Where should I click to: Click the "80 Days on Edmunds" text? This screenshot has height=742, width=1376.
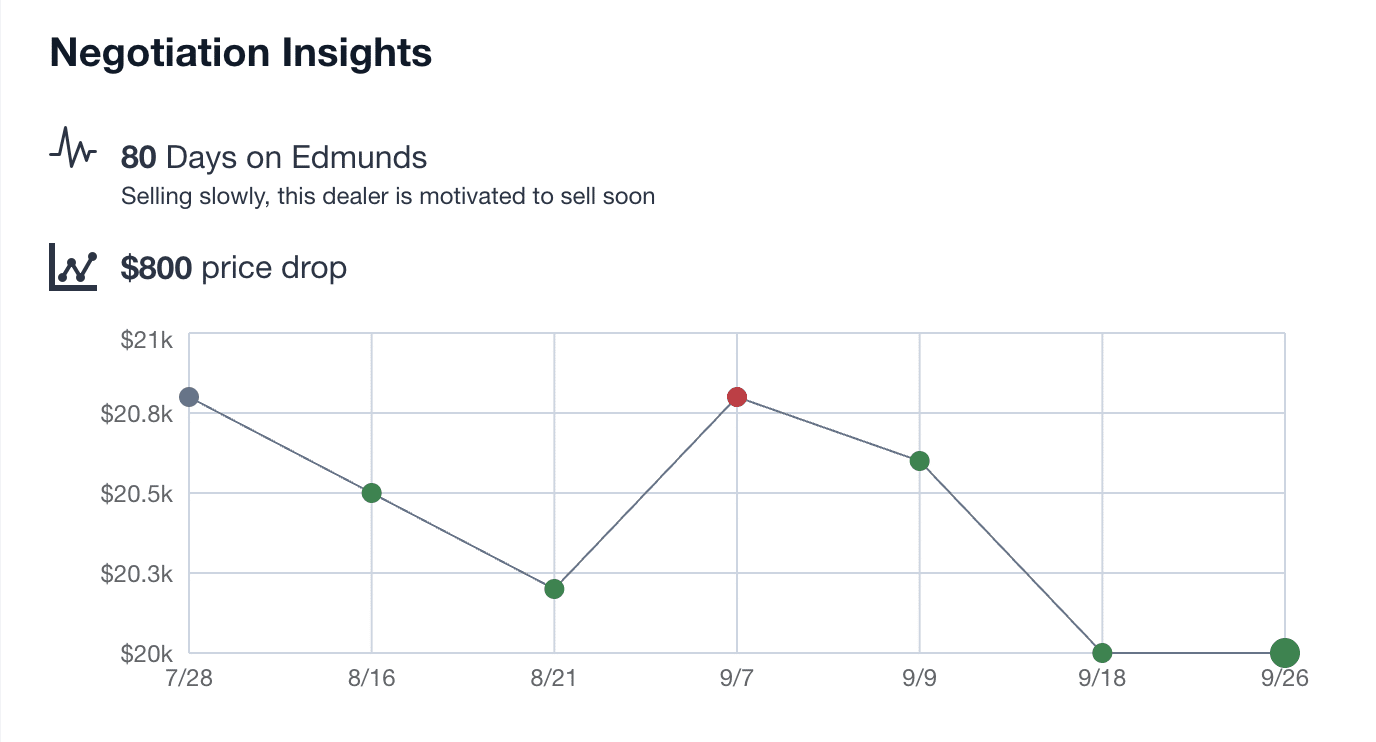274,157
